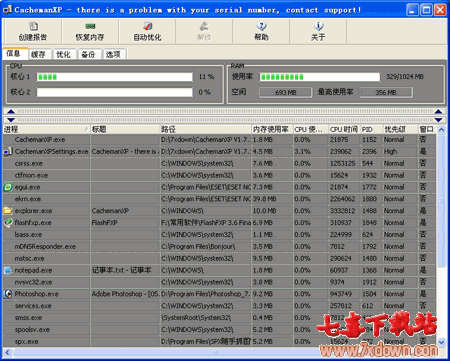
Task: Collapse panel with right up arrow
Action: tap(438, 111)
